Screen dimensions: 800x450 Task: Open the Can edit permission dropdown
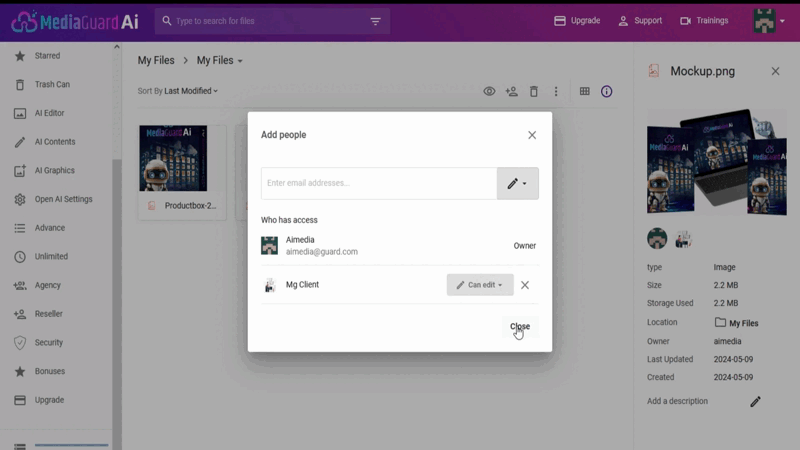click(x=480, y=285)
